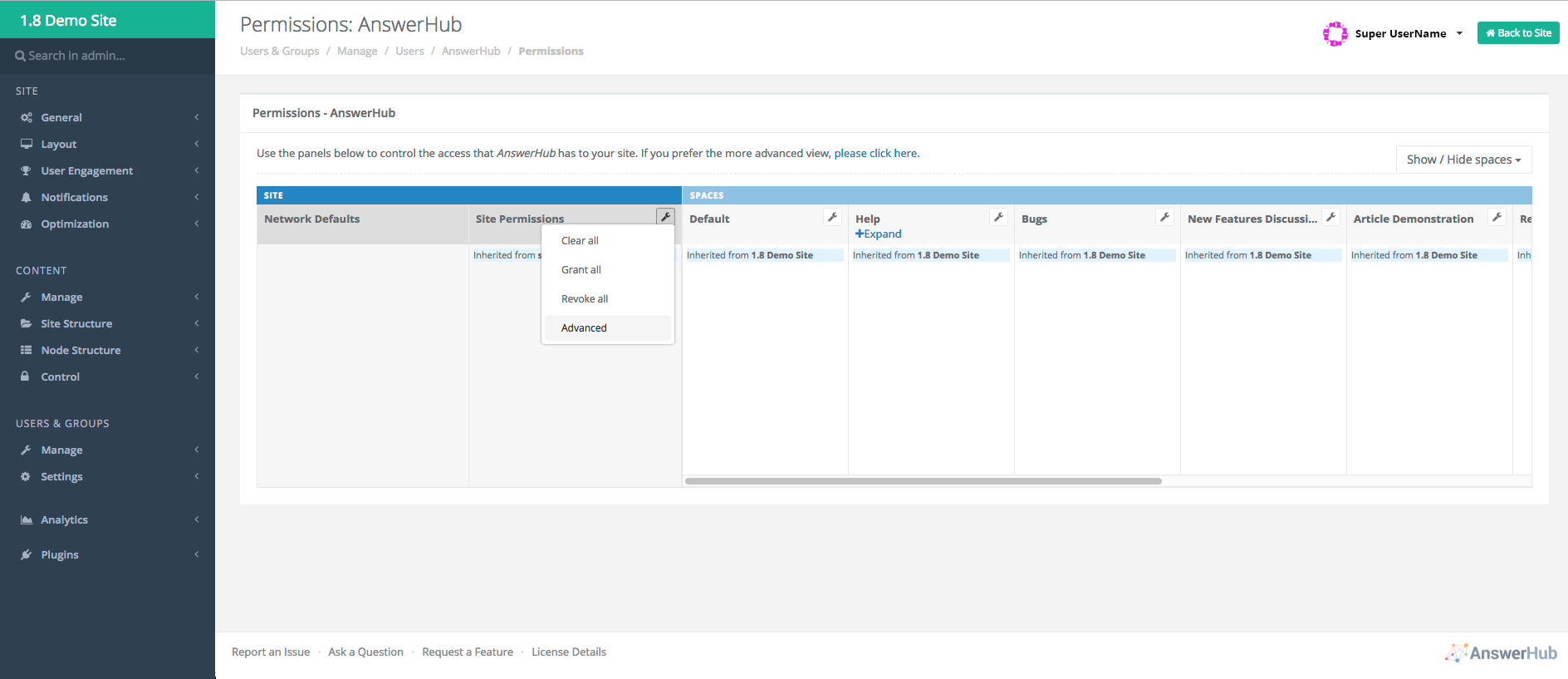
Task: Open the Manage breadcrumb link
Action: tap(357, 51)
